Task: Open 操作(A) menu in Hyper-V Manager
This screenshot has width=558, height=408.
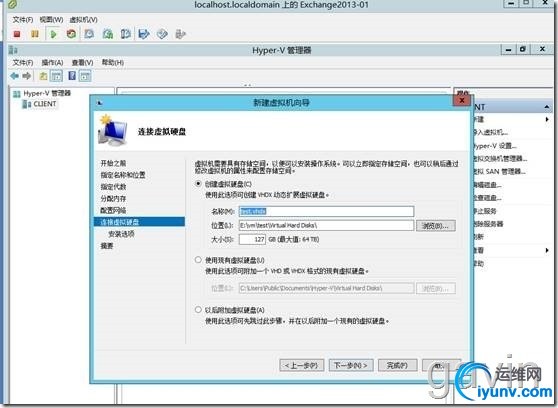Action: [52, 63]
